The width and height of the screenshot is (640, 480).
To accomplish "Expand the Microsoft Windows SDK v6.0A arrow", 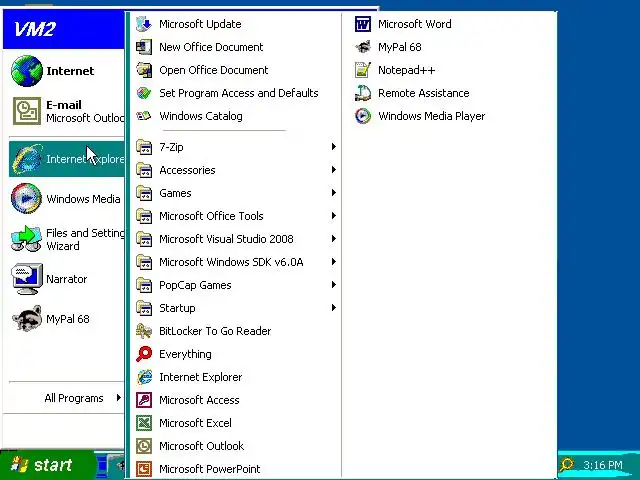I will point(333,262).
